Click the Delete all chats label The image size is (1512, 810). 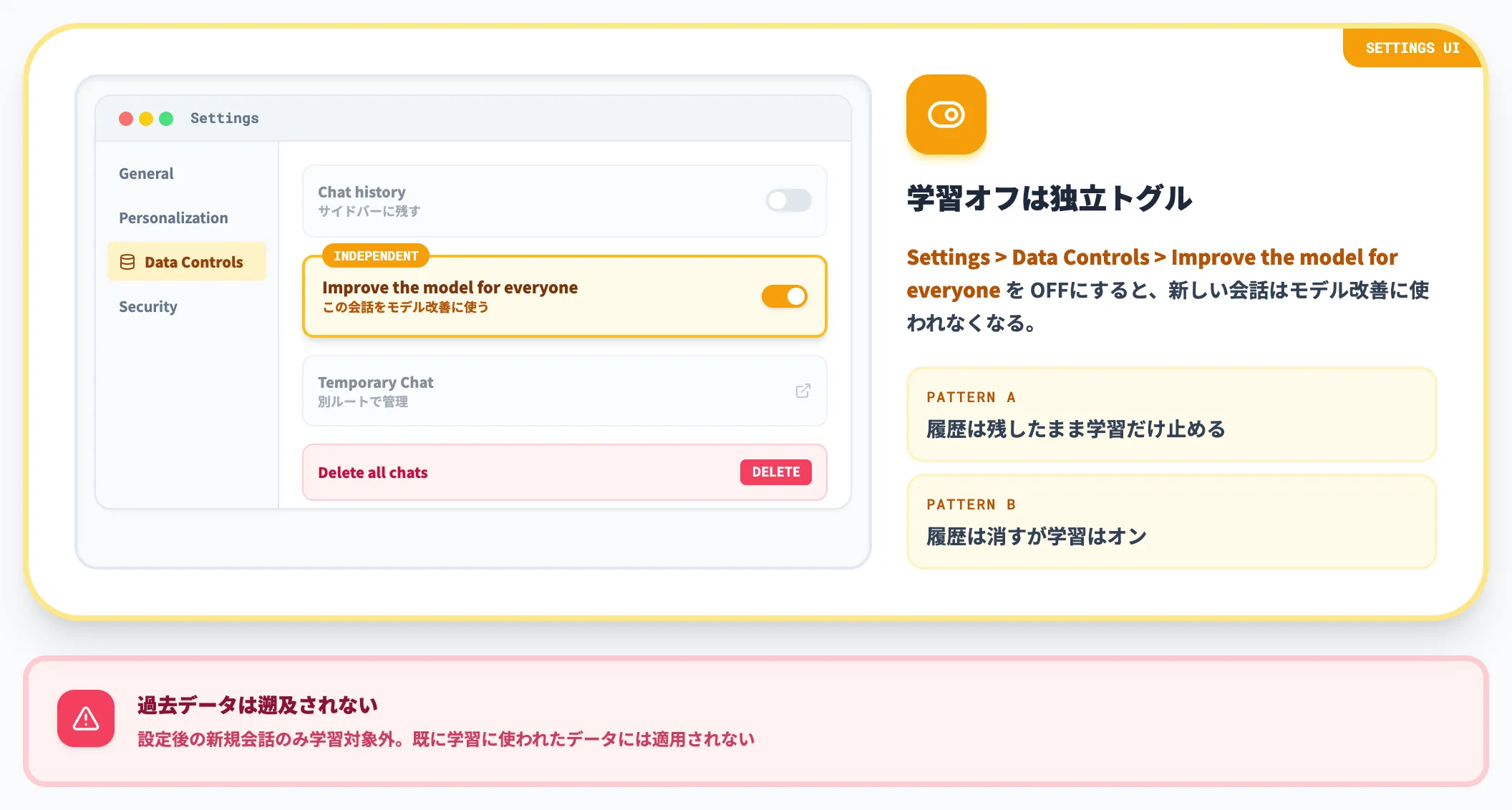click(x=373, y=472)
